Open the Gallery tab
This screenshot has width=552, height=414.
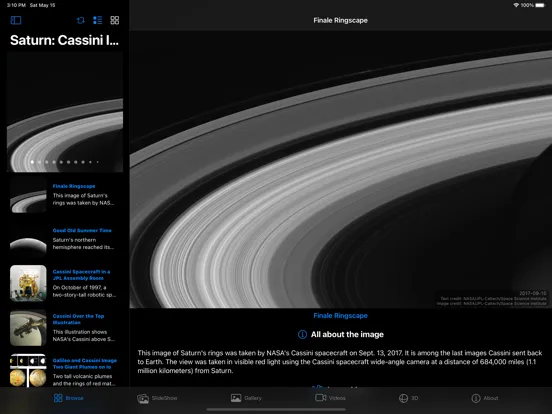click(x=246, y=398)
